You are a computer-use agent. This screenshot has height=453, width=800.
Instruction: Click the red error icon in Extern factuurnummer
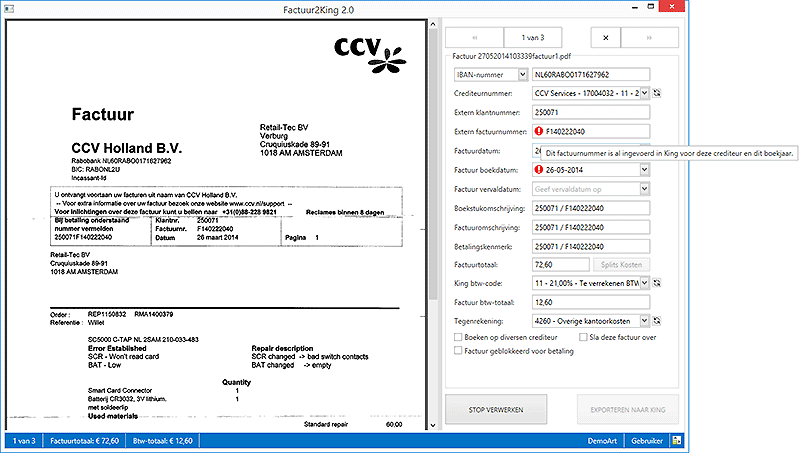[x=539, y=131]
